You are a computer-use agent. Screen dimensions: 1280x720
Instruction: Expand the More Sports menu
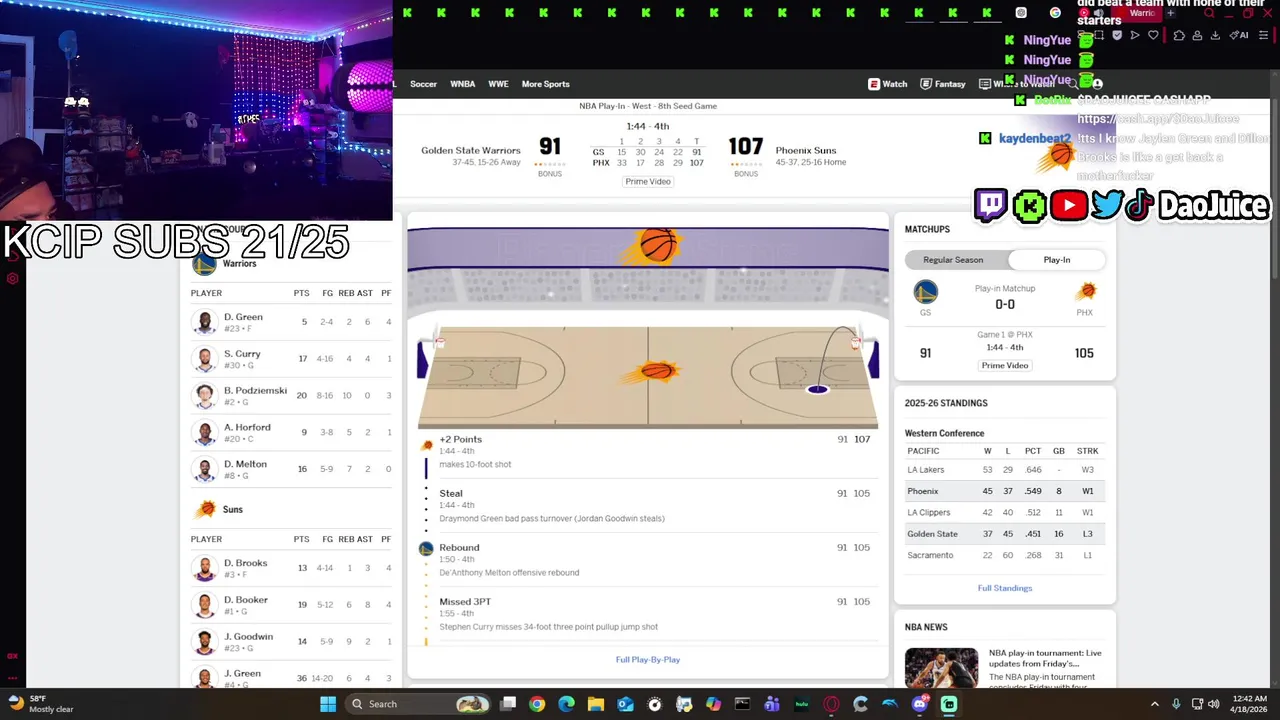[545, 84]
